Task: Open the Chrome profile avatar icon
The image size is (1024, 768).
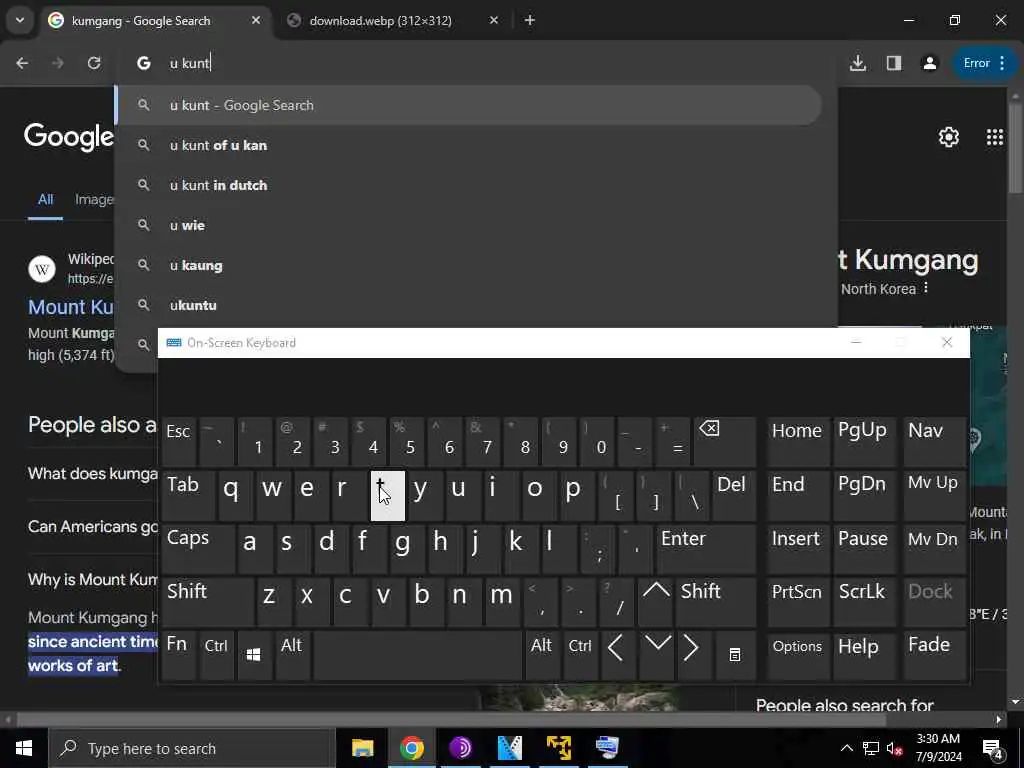Action: coord(929,63)
